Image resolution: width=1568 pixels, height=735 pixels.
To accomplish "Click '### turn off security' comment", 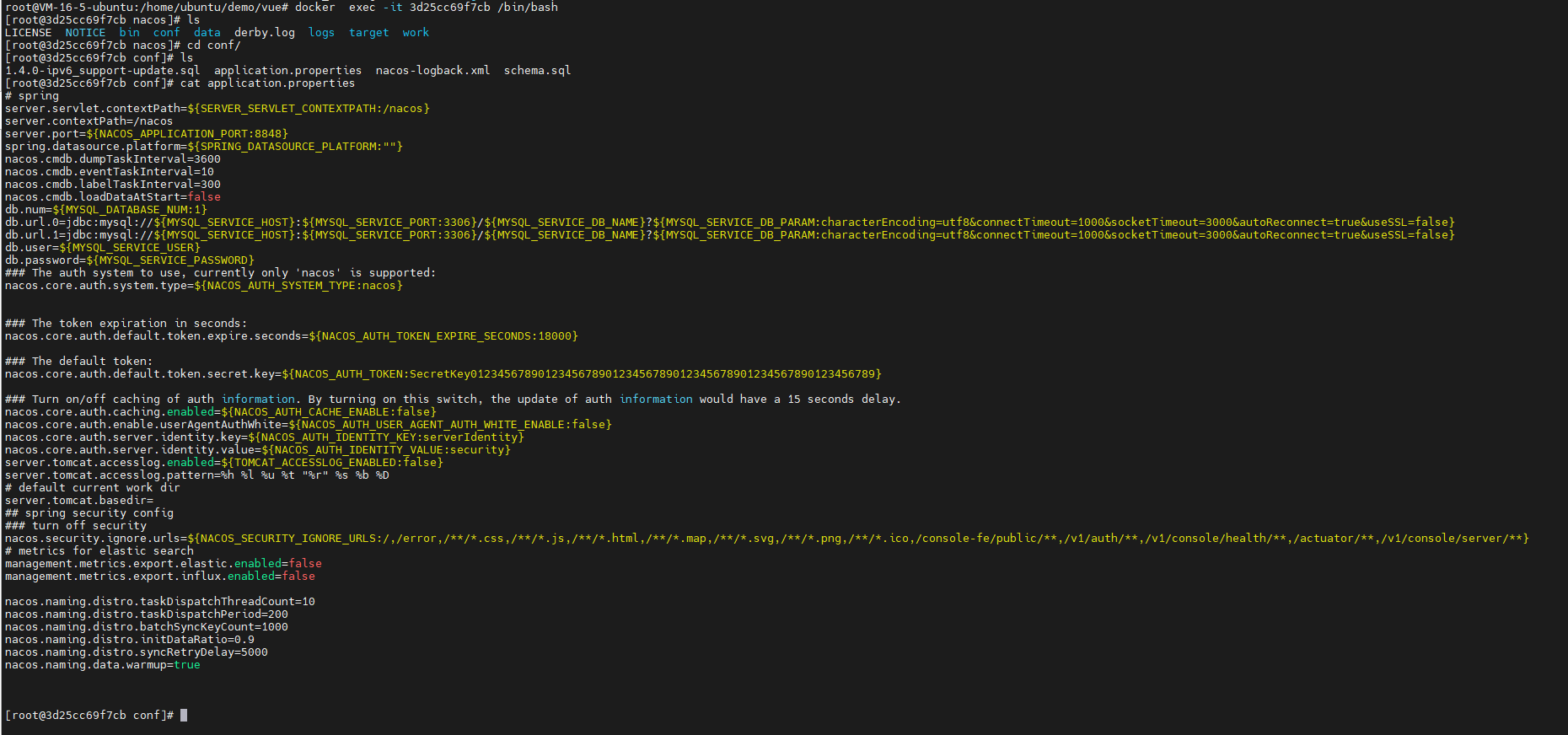I will click(76, 526).
